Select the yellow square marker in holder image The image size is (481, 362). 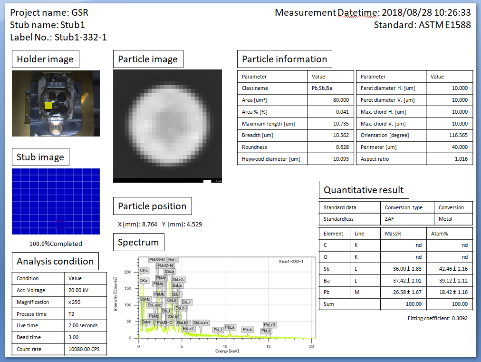[x=49, y=106]
